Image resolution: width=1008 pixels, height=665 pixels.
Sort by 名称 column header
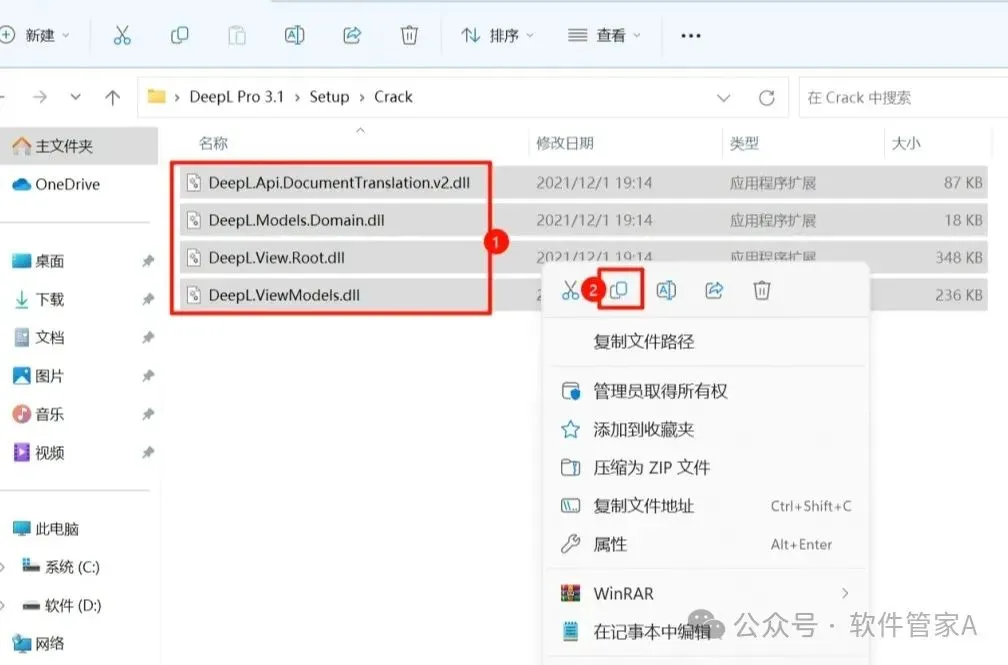pos(213,143)
